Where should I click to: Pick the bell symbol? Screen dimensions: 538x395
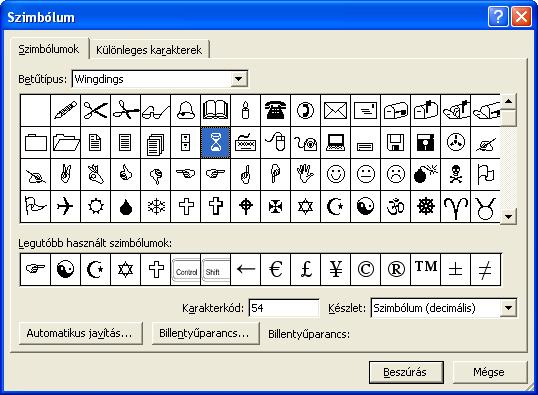(186, 111)
